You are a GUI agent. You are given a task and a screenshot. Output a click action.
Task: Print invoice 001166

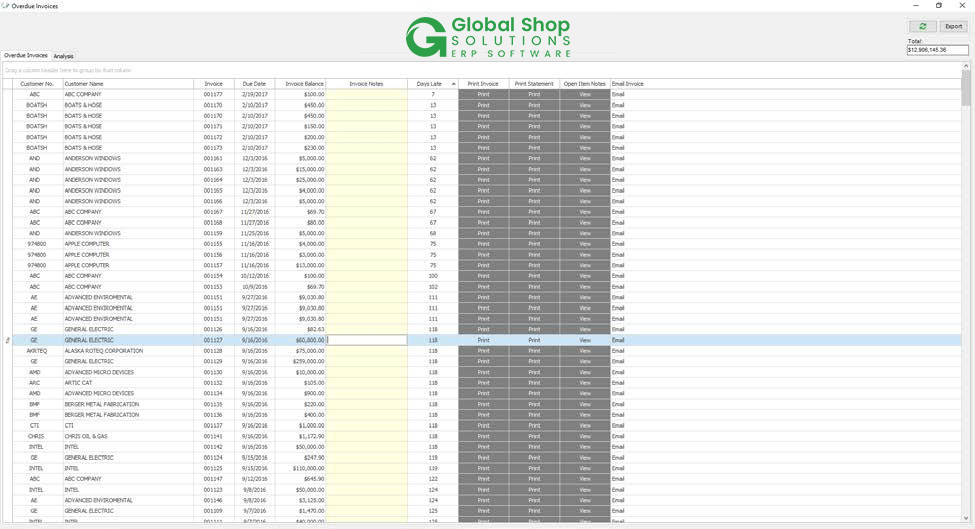[x=483, y=201]
